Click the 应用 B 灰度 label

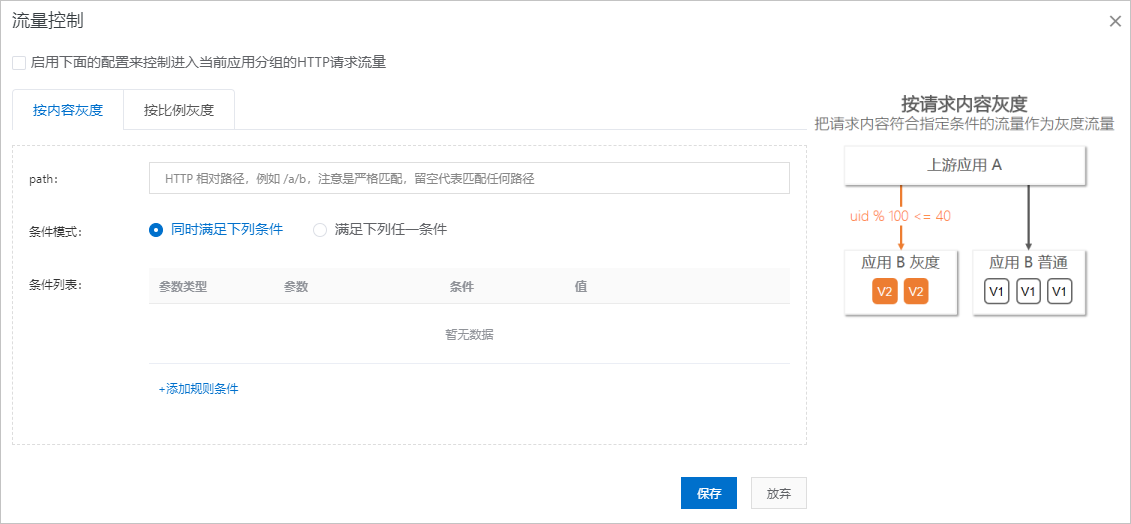click(900, 263)
